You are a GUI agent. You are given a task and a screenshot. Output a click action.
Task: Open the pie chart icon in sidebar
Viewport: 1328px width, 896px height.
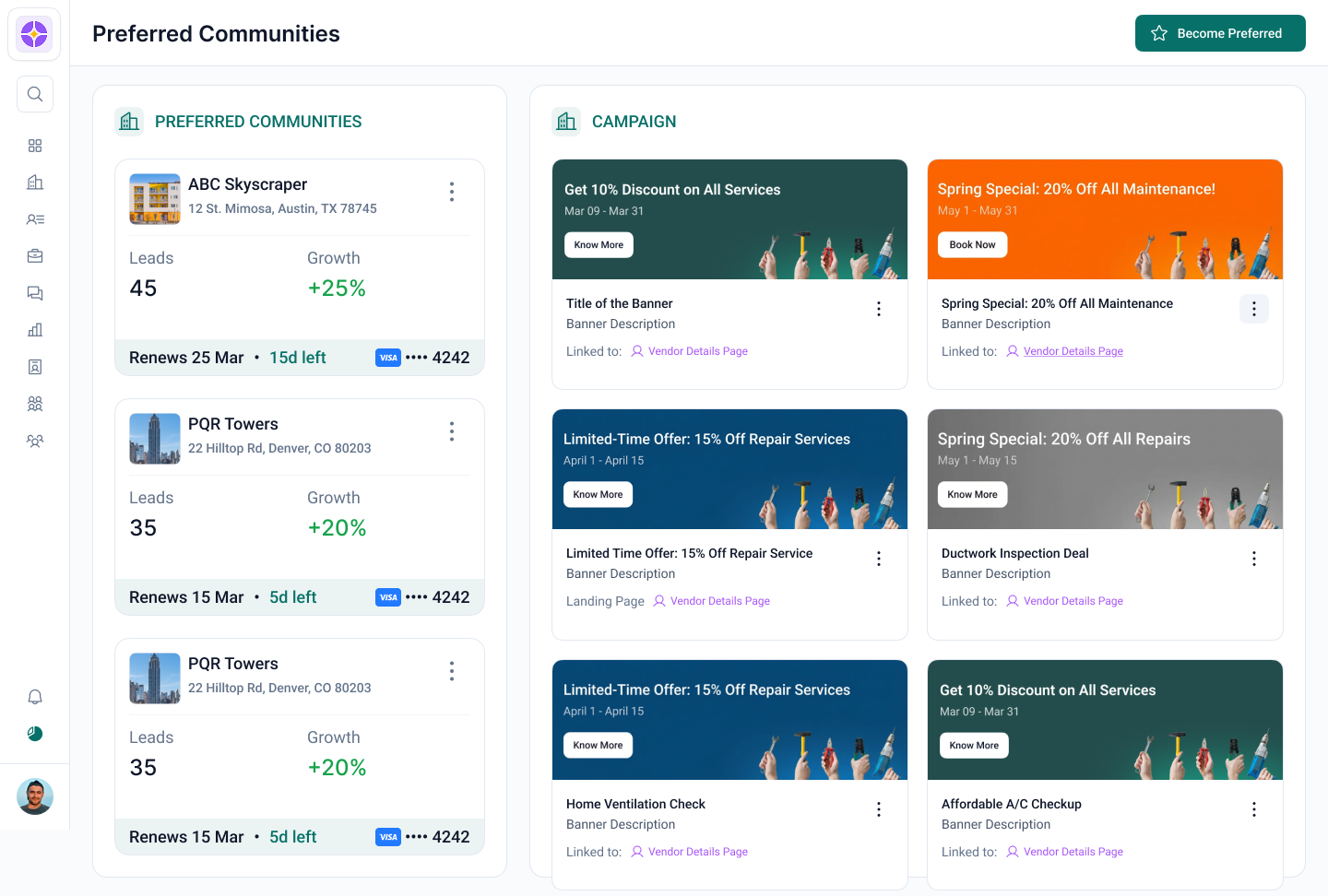point(35,734)
